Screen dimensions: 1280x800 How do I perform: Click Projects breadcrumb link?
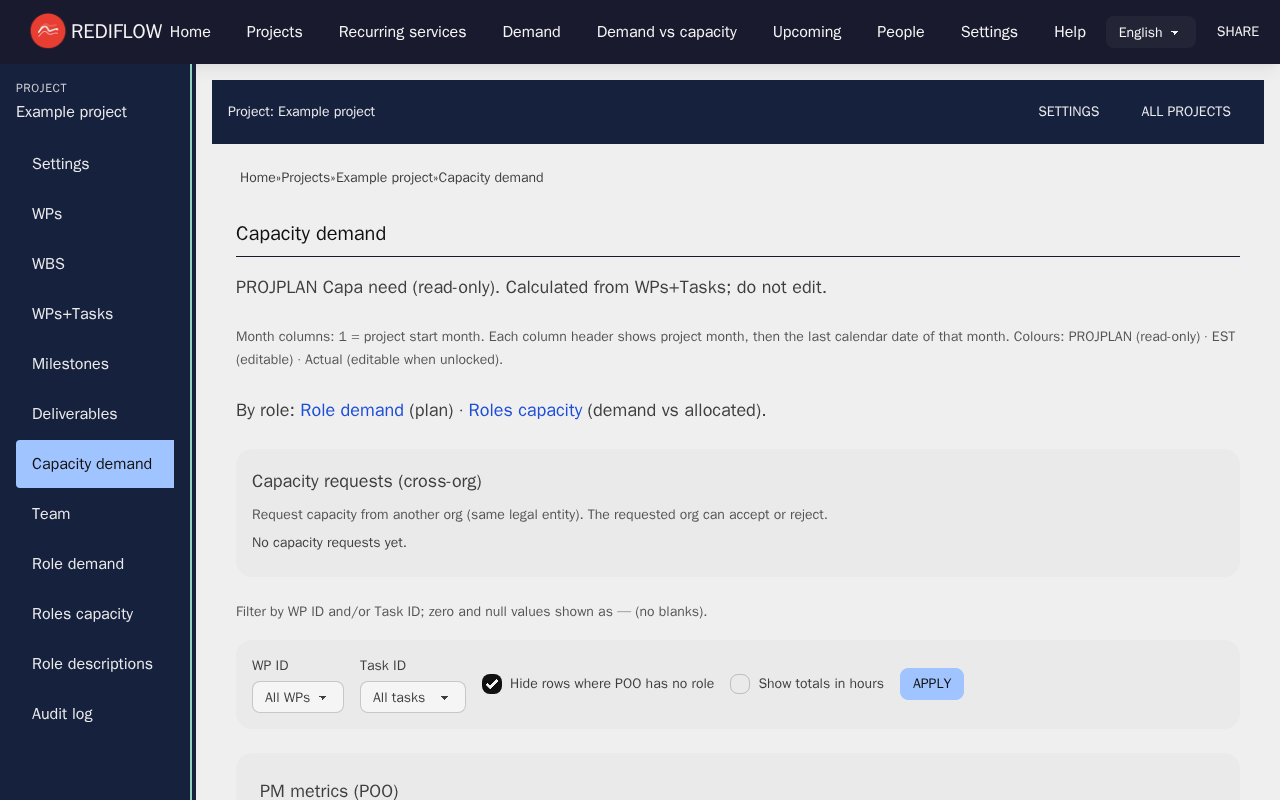coord(305,177)
